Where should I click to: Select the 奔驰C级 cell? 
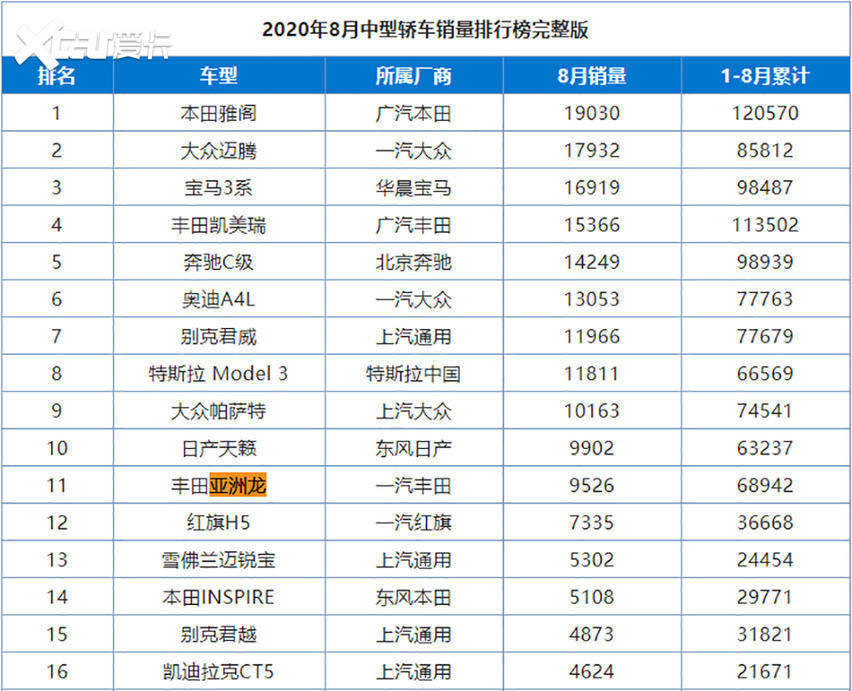coord(218,262)
